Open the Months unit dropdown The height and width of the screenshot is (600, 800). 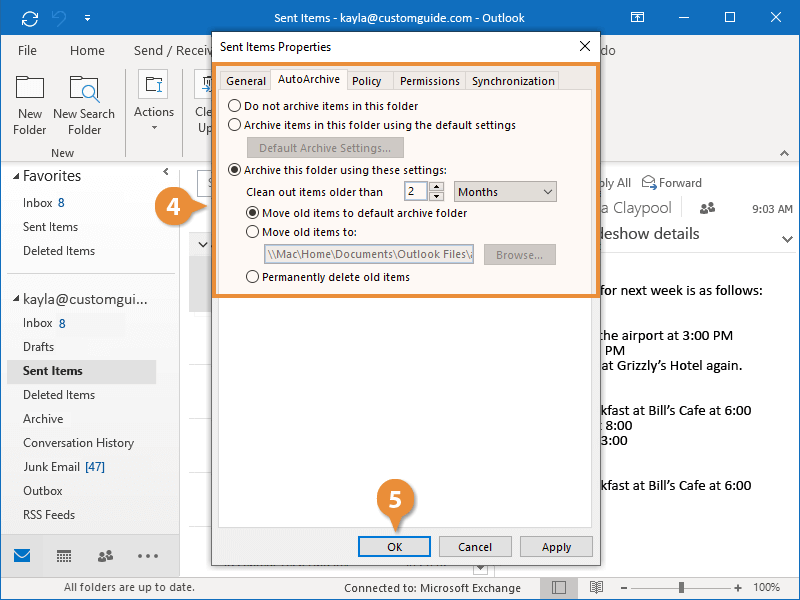tap(505, 192)
